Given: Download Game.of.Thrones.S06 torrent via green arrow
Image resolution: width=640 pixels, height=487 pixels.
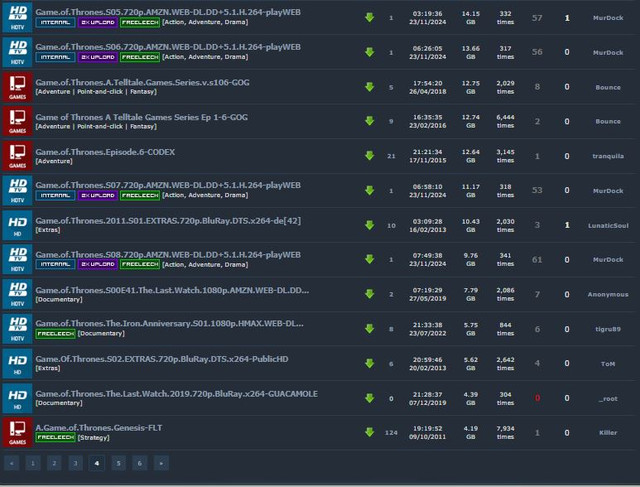Looking at the screenshot, I should [x=369, y=52].
